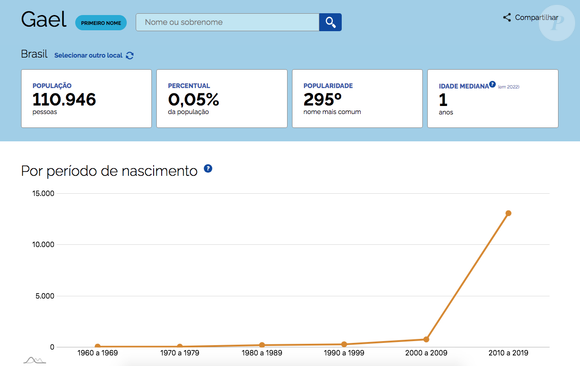Click the 1990 a 1999 axis label
Screen dimensions: 580x366
point(344,353)
